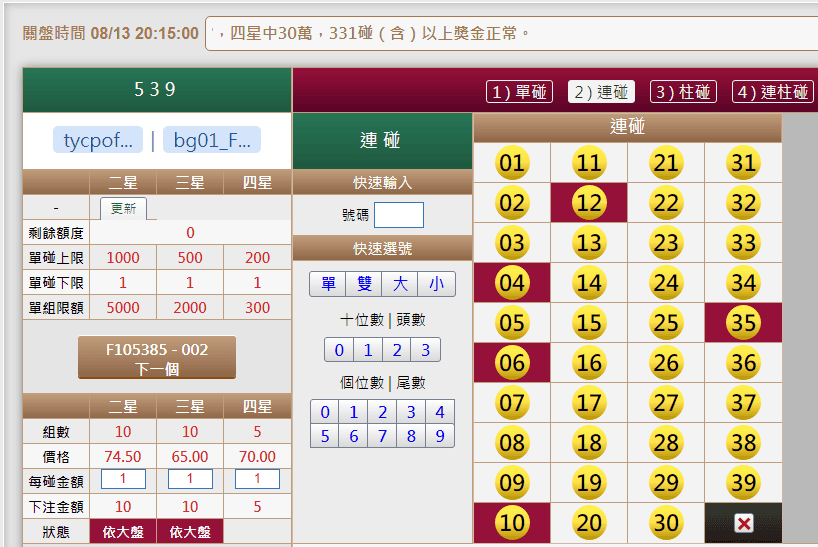
Task: Pick ball number 32
Action: [x=743, y=203]
